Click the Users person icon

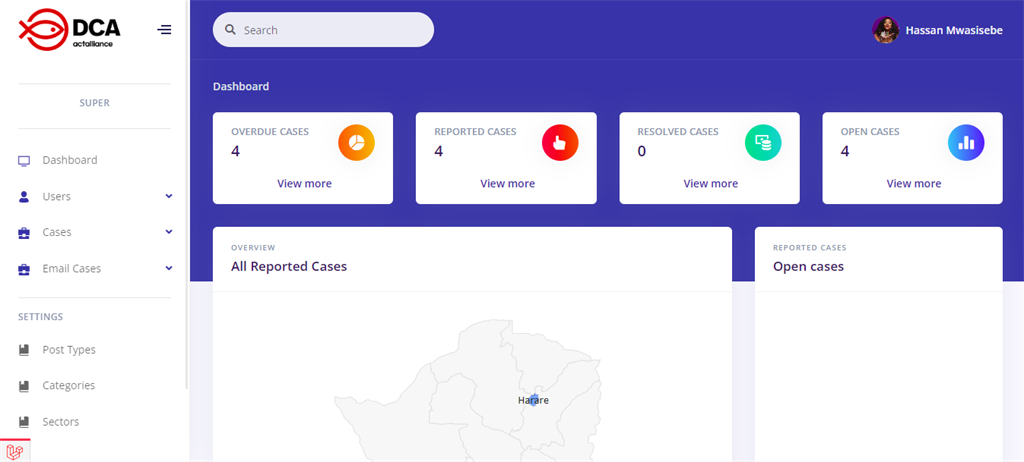[x=24, y=197]
